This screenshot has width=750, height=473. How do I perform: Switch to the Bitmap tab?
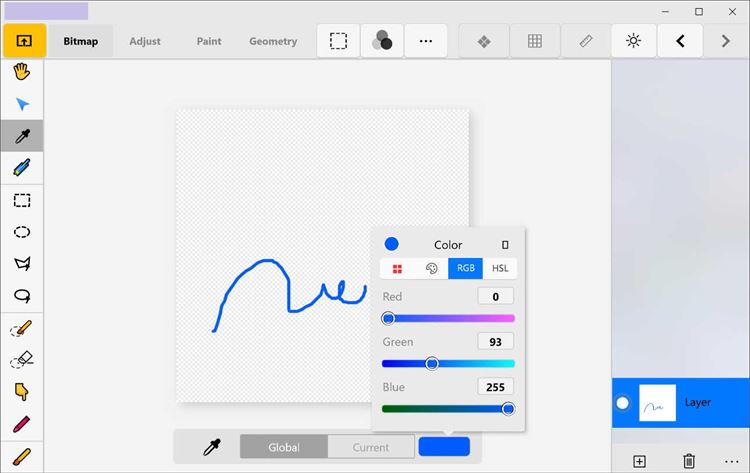click(x=80, y=41)
